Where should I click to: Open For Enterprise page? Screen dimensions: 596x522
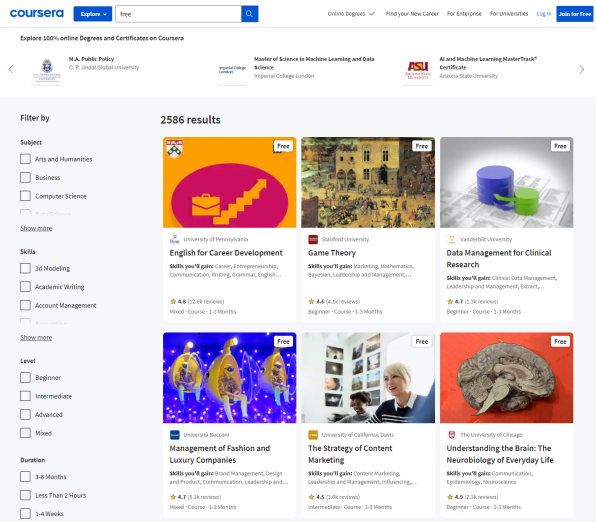(x=464, y=14)
